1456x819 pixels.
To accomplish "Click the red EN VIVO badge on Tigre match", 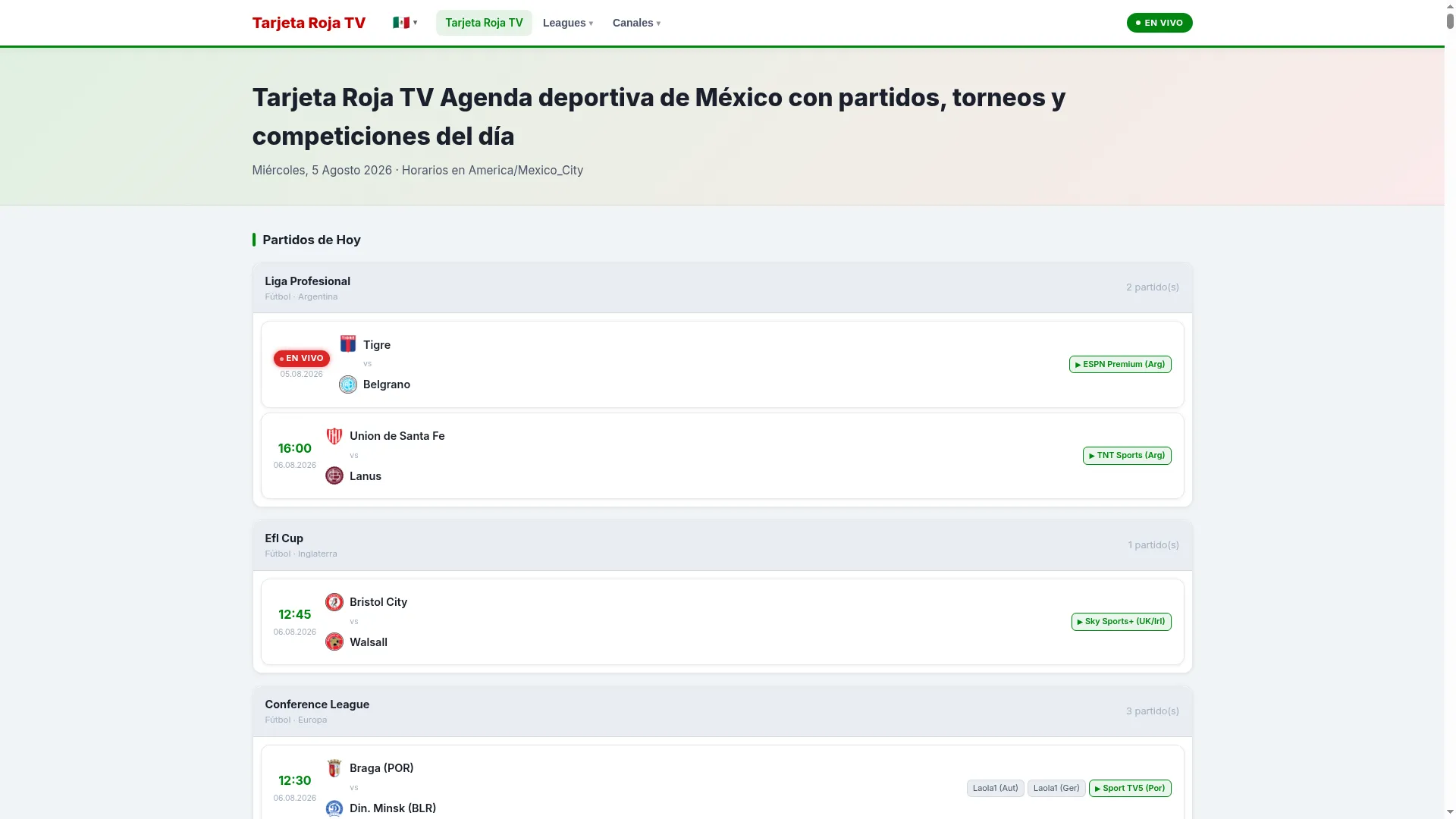I will coord(302,359).
